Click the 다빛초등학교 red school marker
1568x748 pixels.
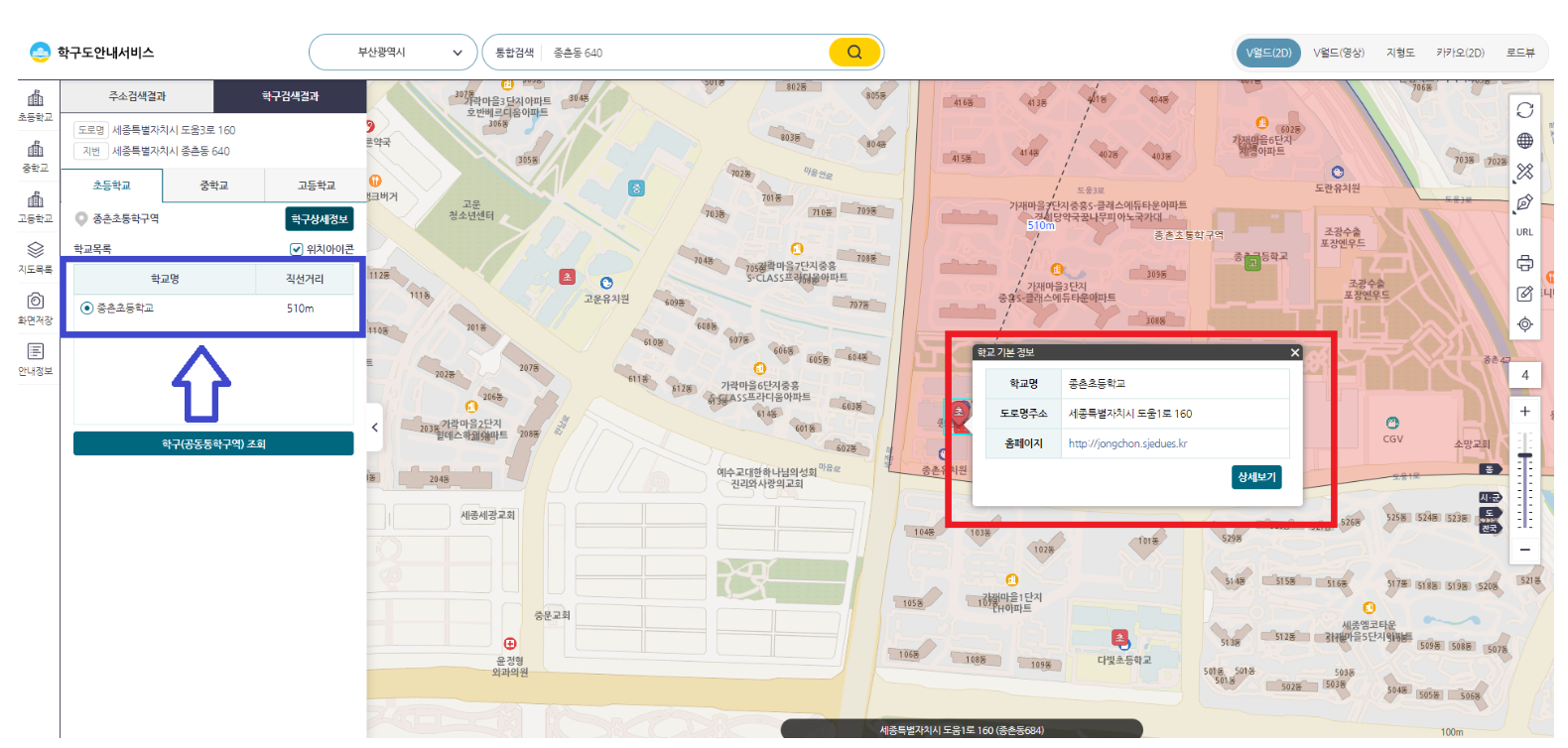pos(1119,638)
